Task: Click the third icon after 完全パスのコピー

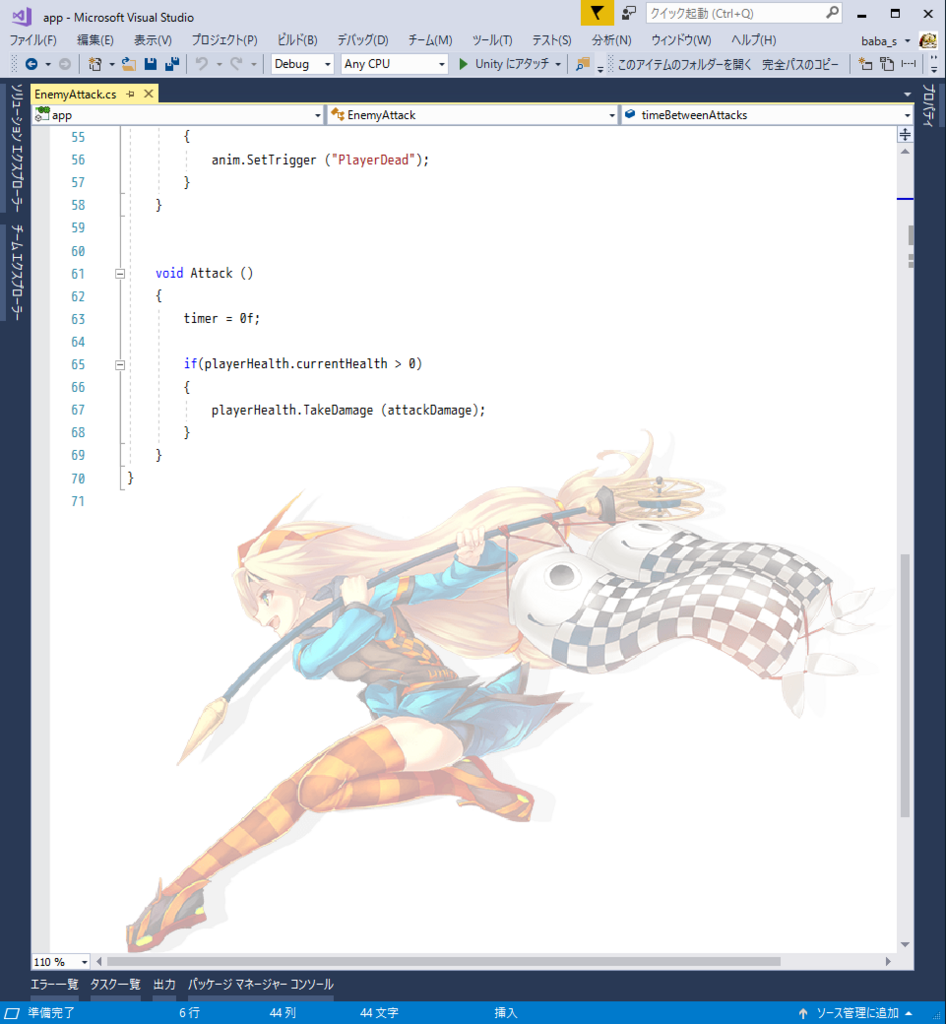Action: [908, 64]
